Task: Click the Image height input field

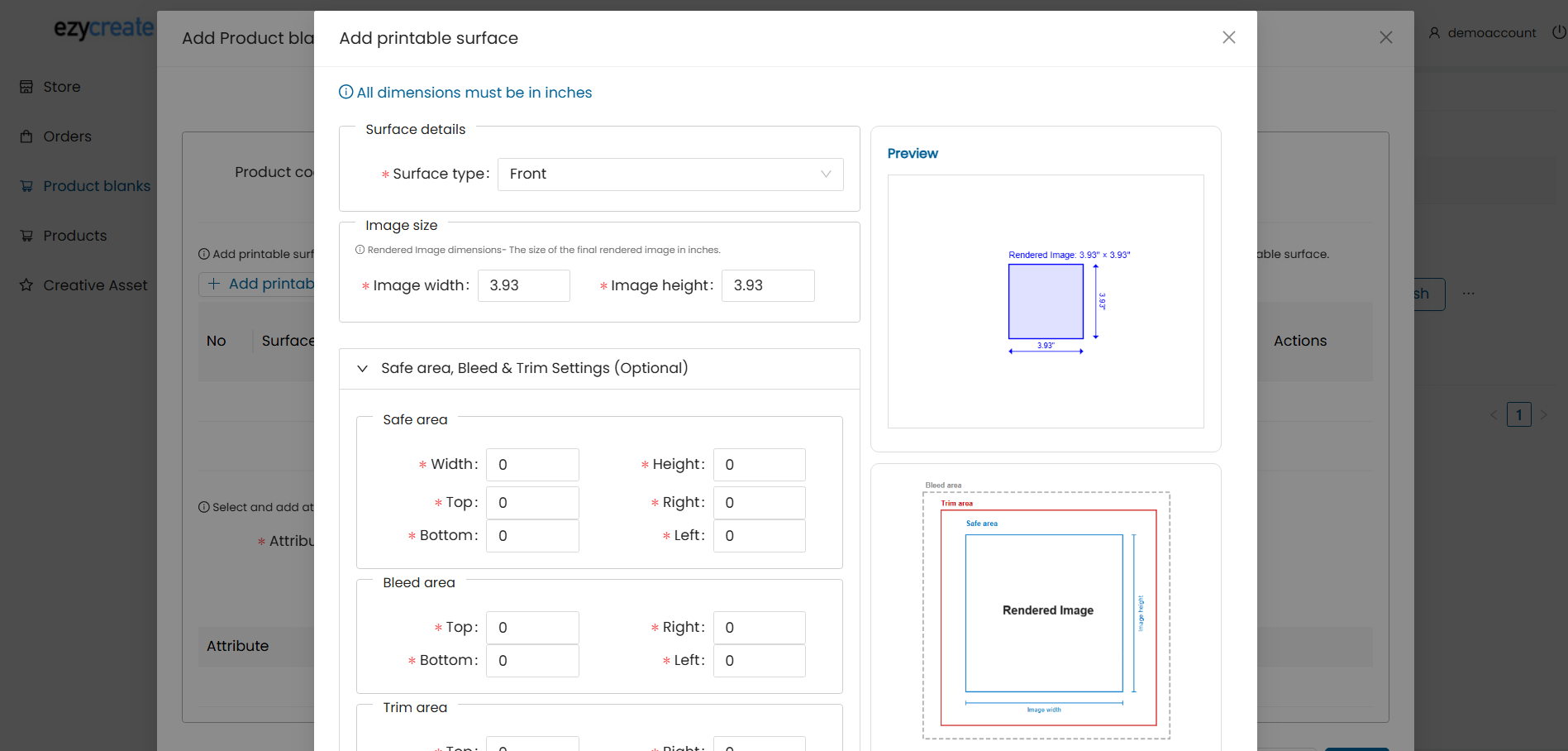Action: coord(767,286)
